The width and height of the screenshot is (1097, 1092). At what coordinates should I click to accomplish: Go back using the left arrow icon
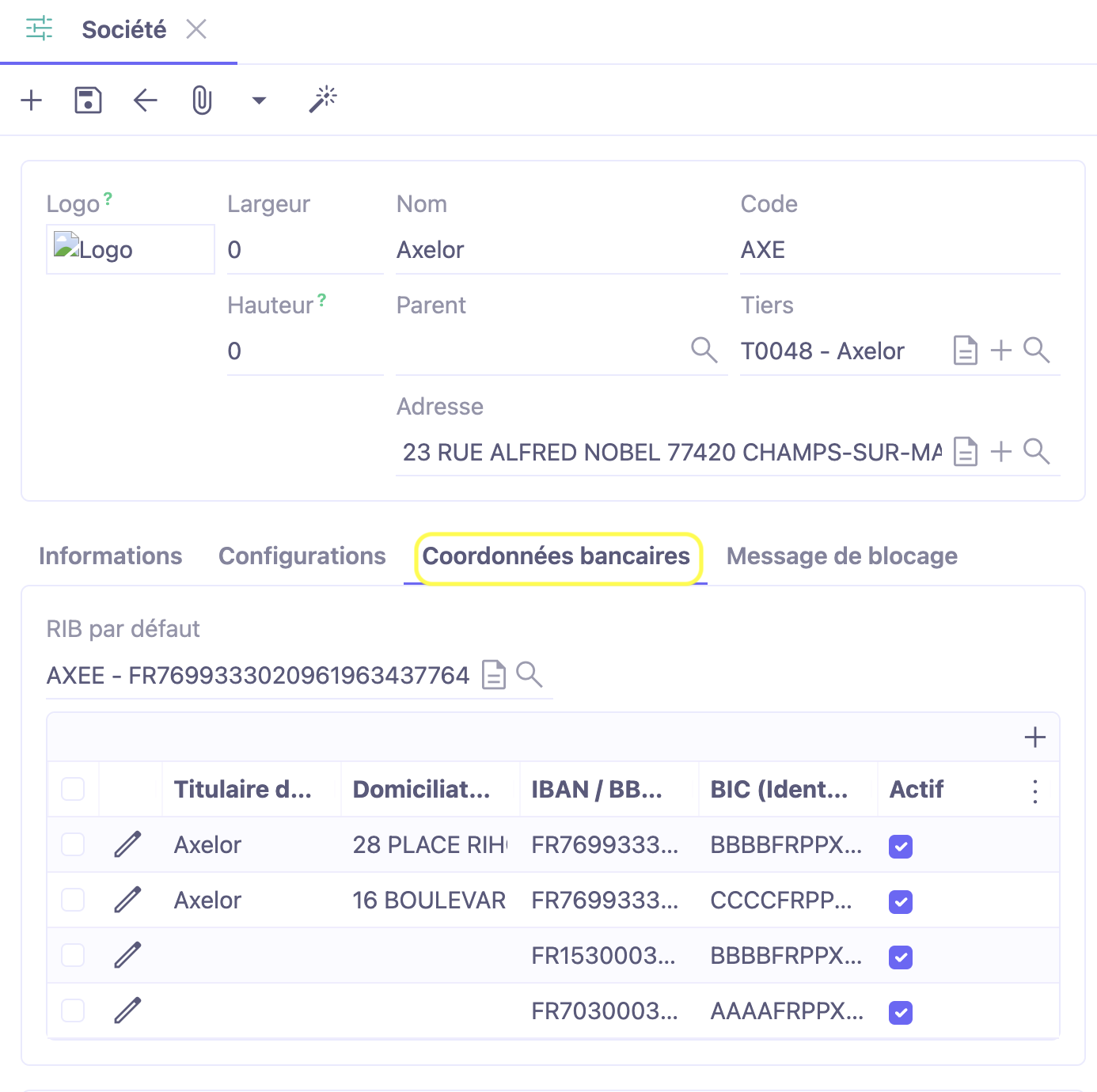click(146, 100)
